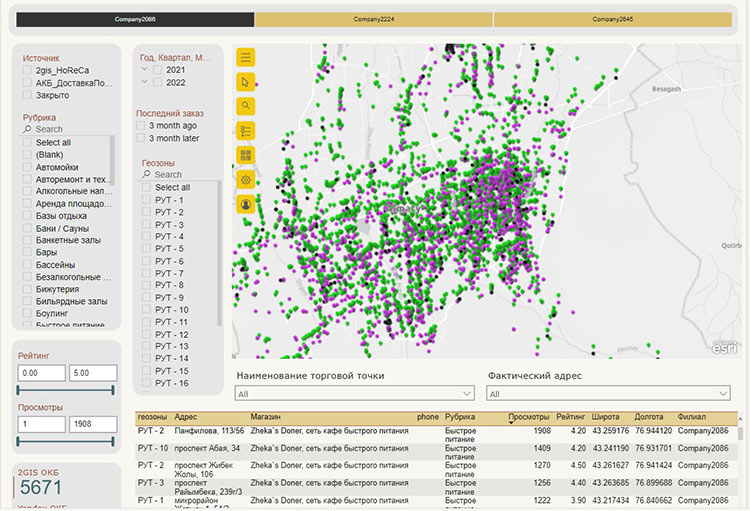Sort table by Просмотры column header
The height and width of the screenshot is (511, 750).
click(x=528, y=417)
